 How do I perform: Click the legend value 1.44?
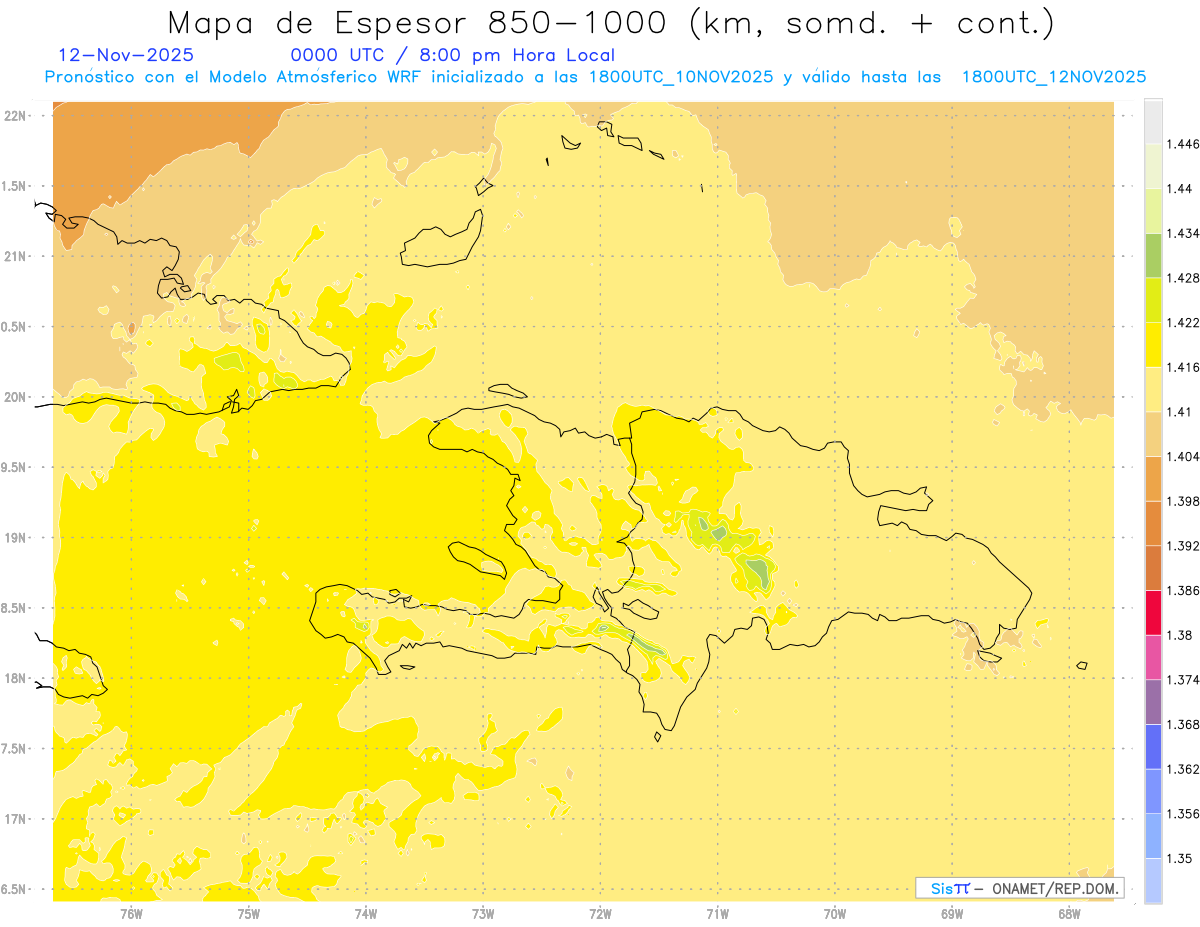pyautogui.click(x=1179, y=189)
